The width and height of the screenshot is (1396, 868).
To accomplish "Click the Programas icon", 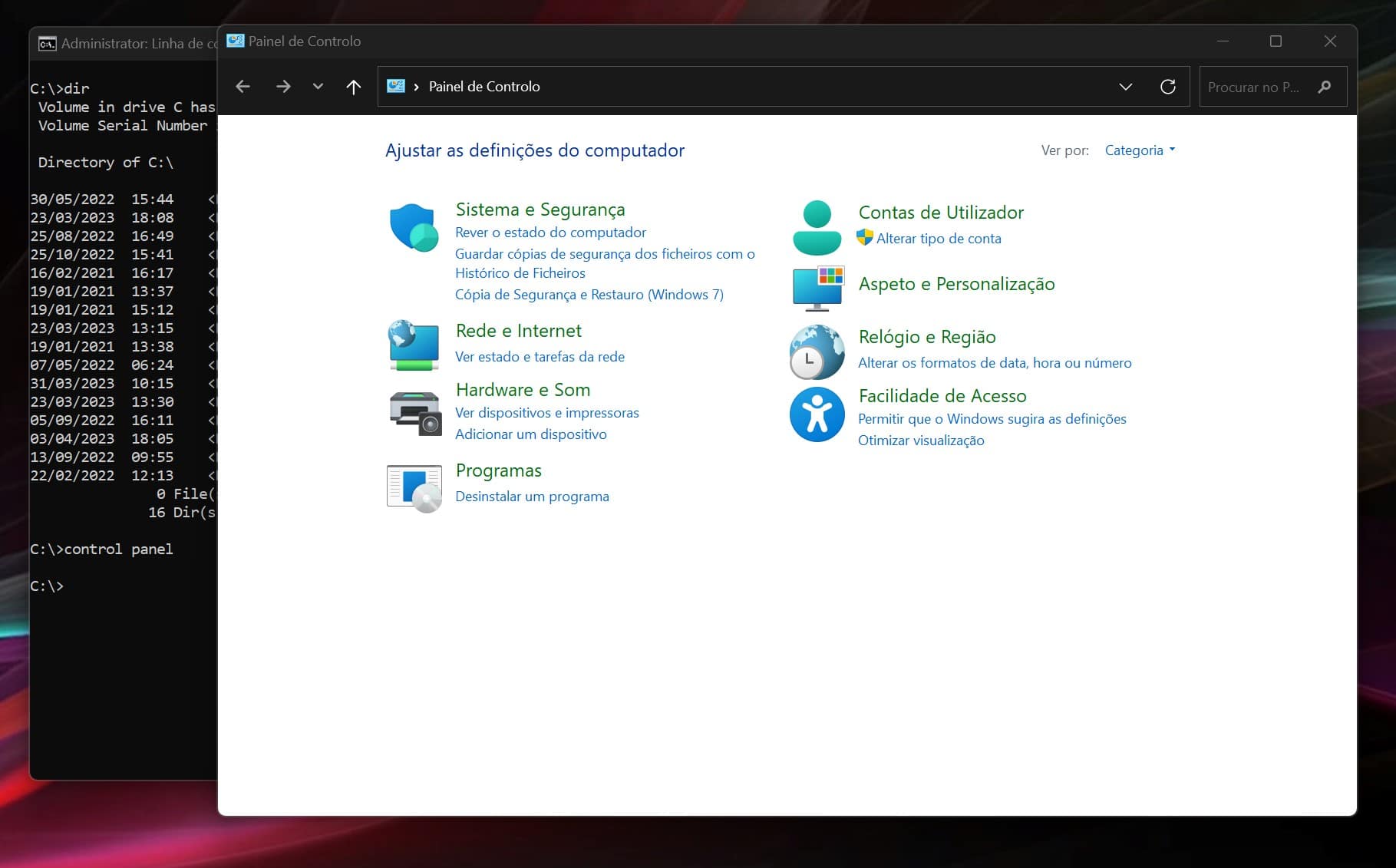I will tap(414, 487).
